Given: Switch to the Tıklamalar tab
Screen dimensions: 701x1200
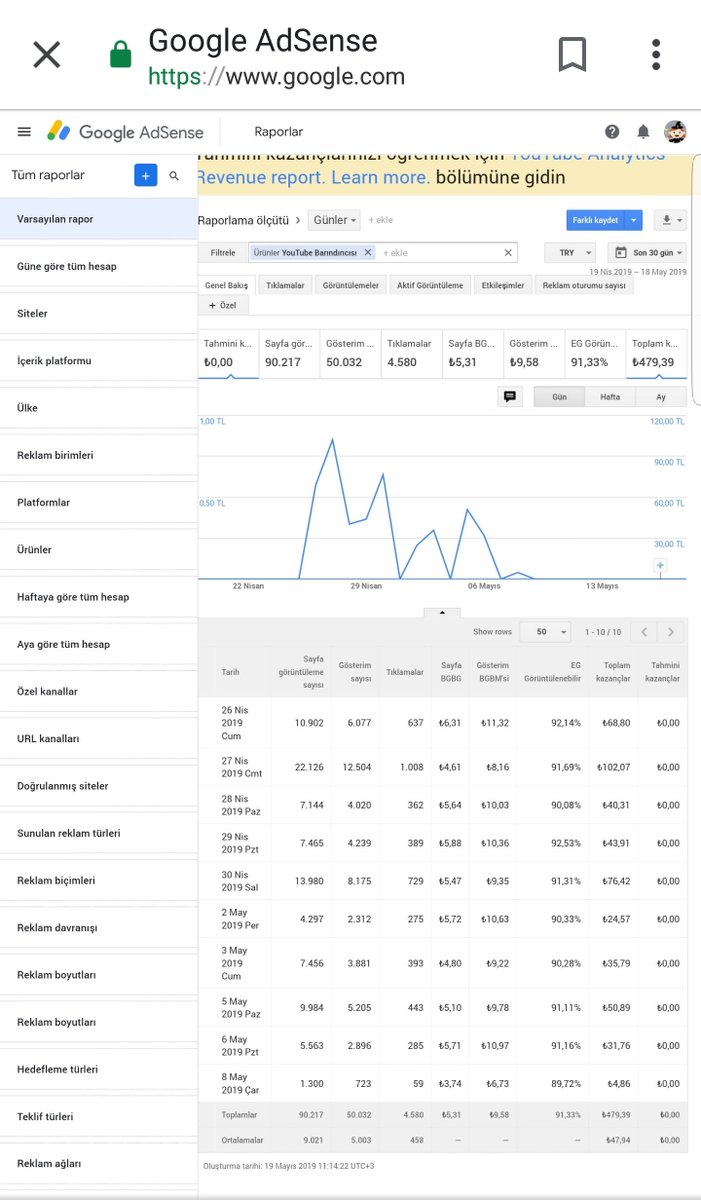Looking at the screenshot, I should click(x=285, y=285).
